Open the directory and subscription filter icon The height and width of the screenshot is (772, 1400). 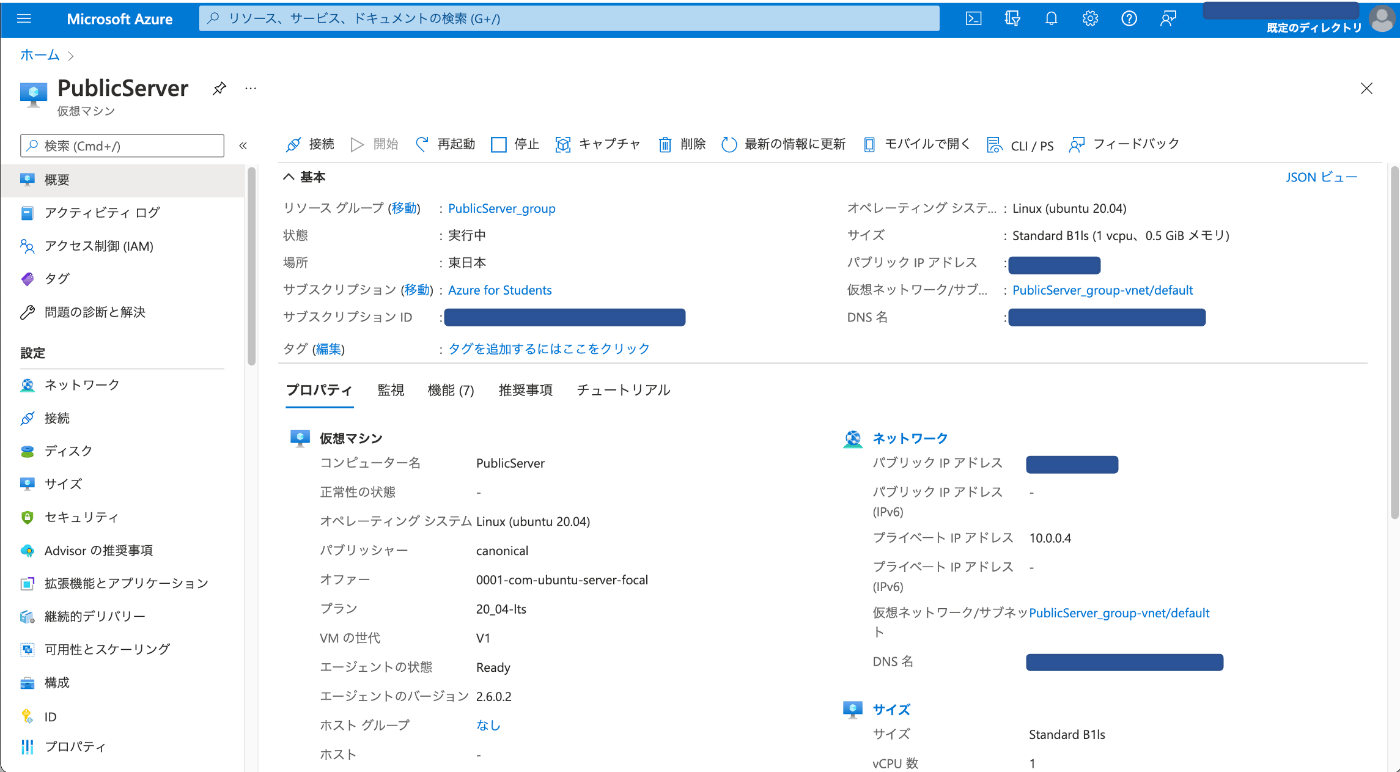pos(1012,19)
